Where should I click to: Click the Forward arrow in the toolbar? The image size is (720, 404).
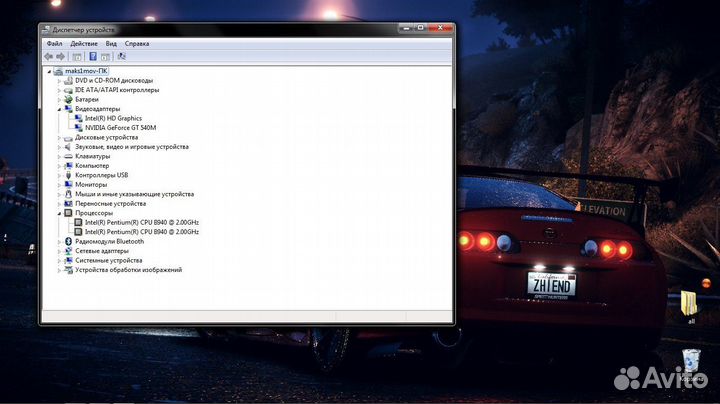pos(60,56)
